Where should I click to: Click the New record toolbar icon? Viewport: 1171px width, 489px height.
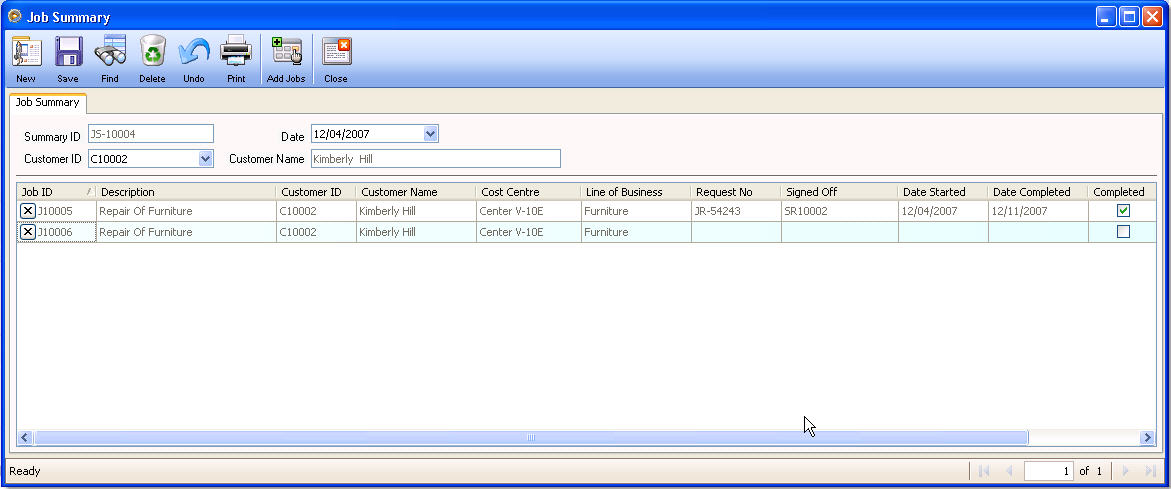26,52
